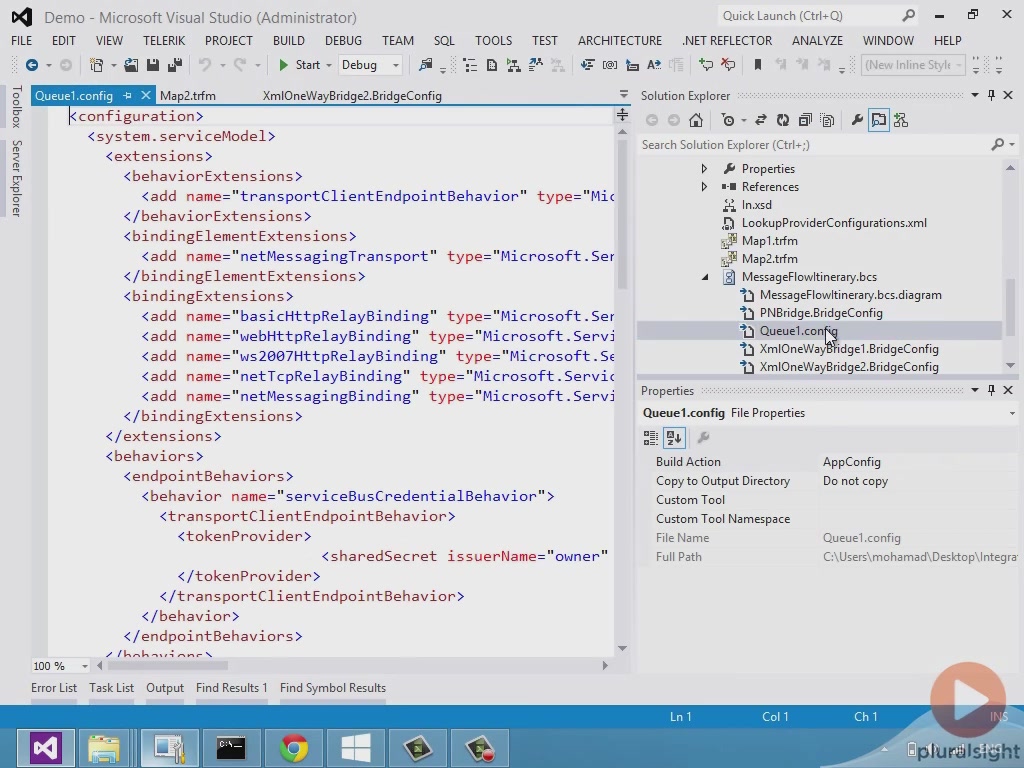1024x768 pixels.
Task: Open the active files list dropdown in tab bar
Action: pyautogui.click(x=624, y=95)
